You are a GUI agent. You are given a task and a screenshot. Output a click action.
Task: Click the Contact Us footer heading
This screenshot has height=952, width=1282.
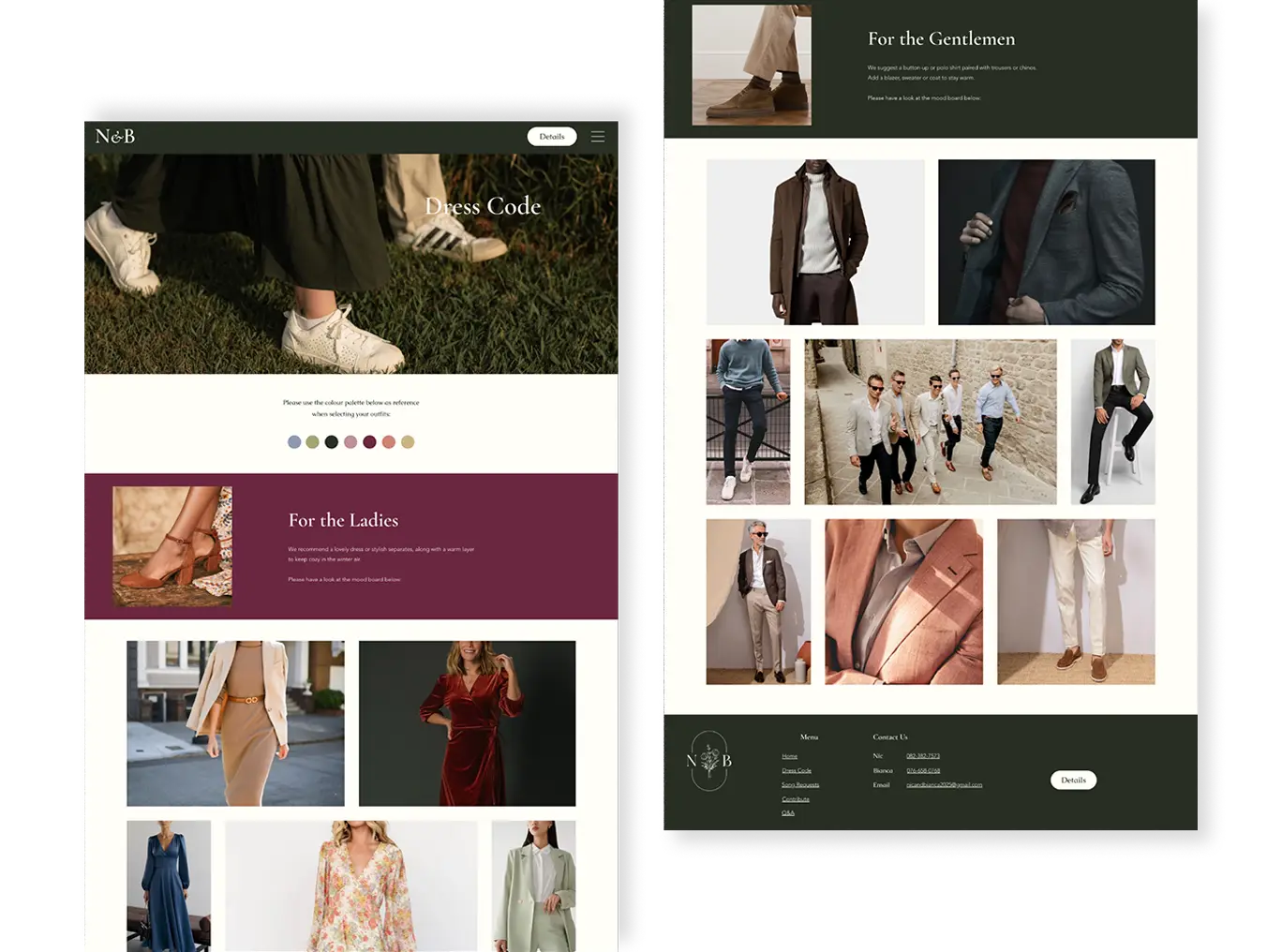click(x=890, y=737)
